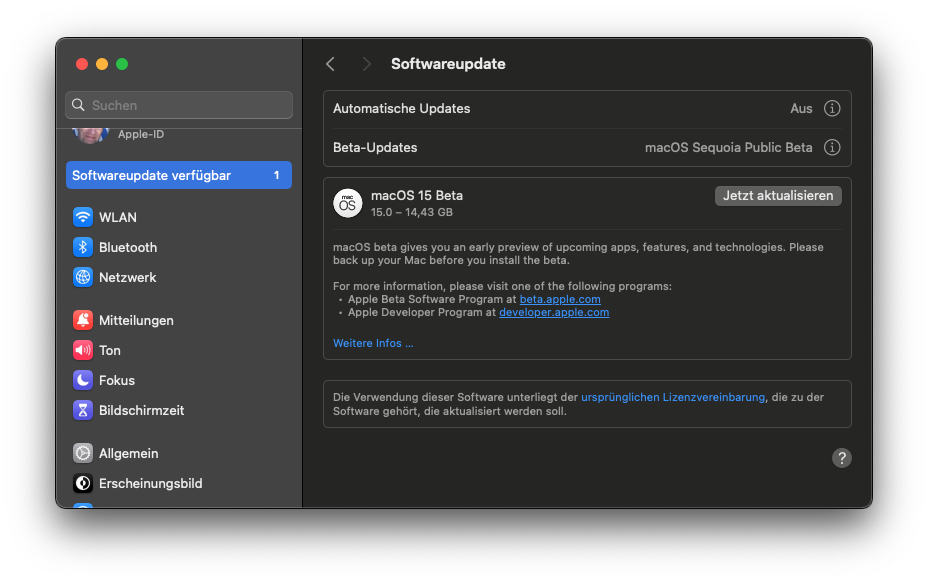Click the Suchen search field
Viewport: 928px width, 582px height.
click(179, 105)
